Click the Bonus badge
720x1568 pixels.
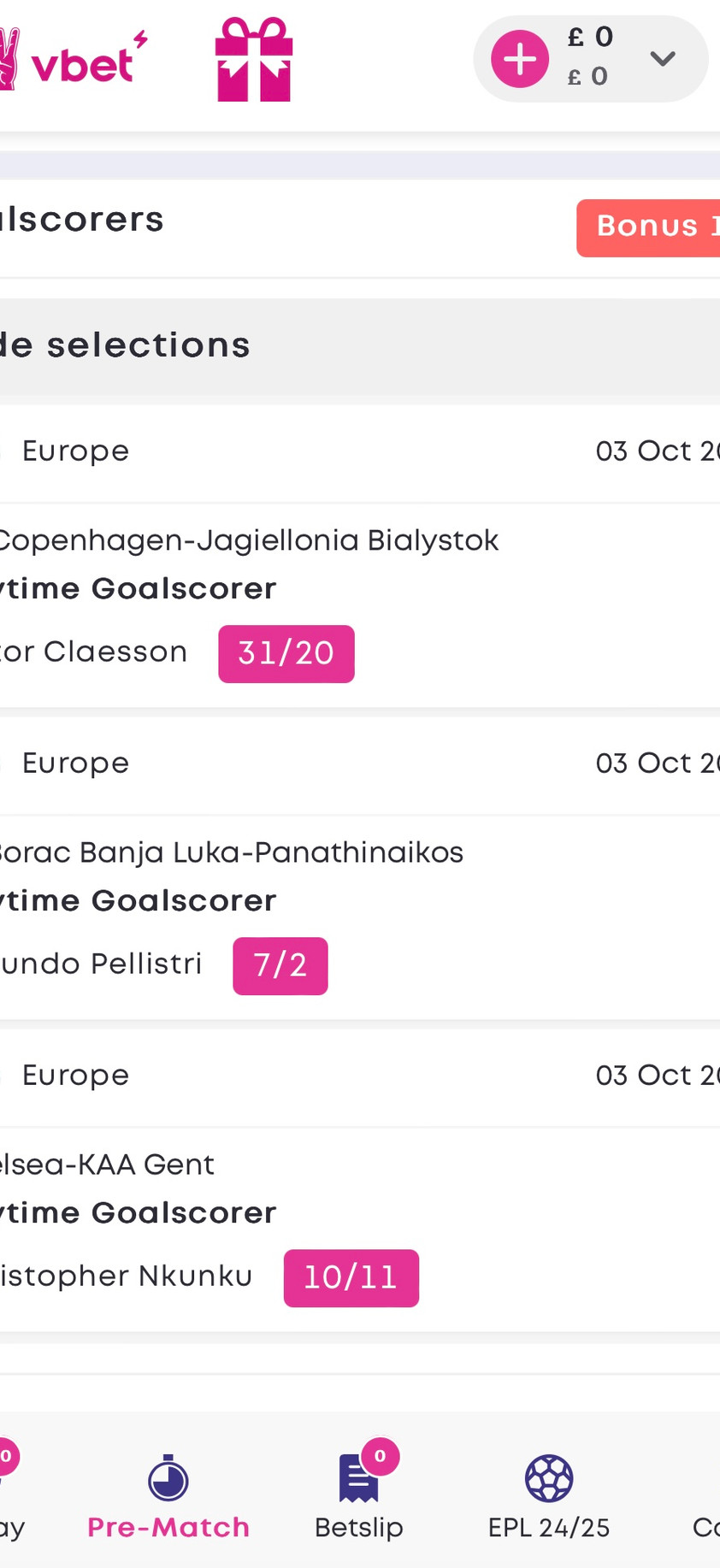pyautogui.click(x=650, y=227)
